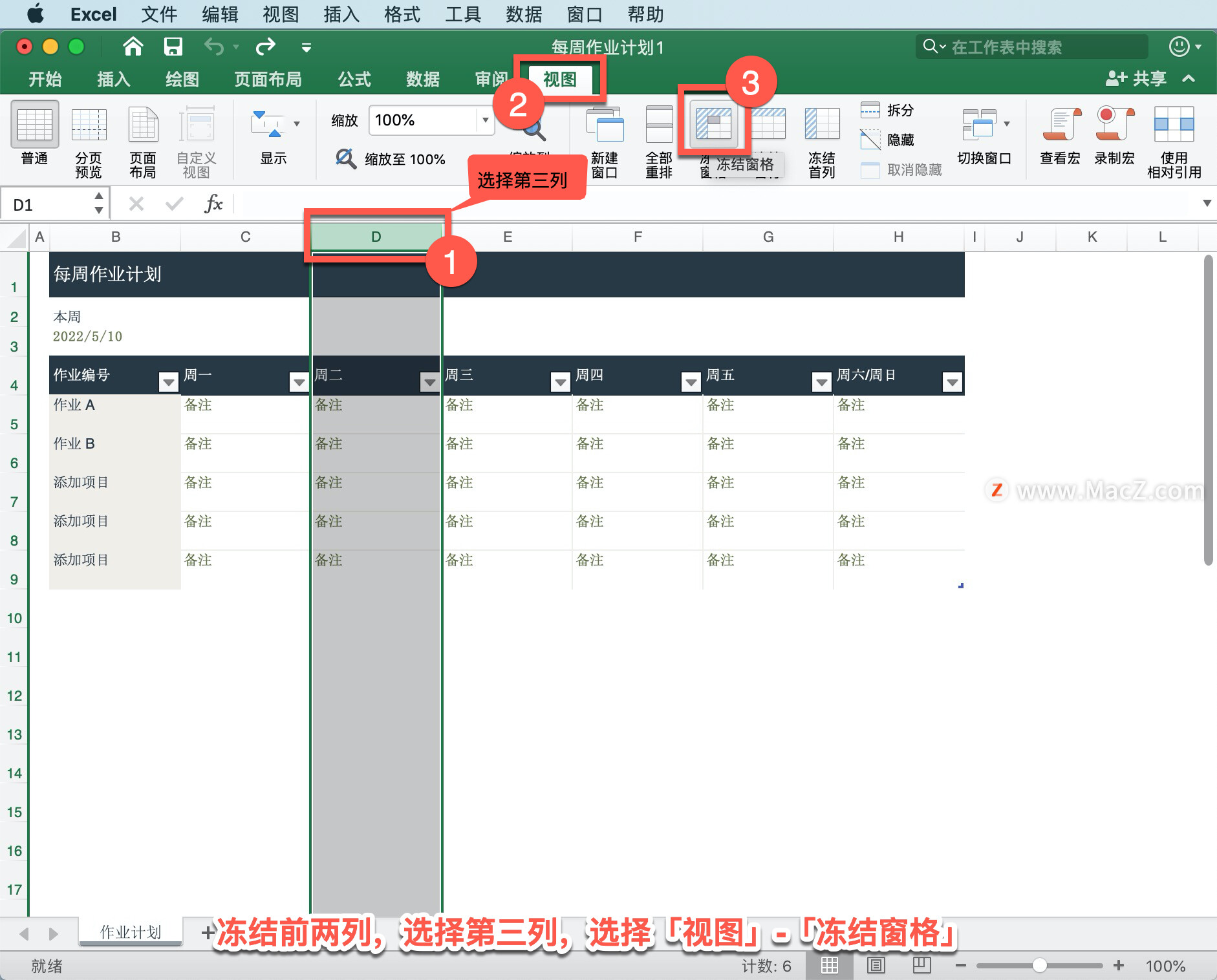
Task: Open the Home (开始) ribbon tab
Action: tap(45, 79)
